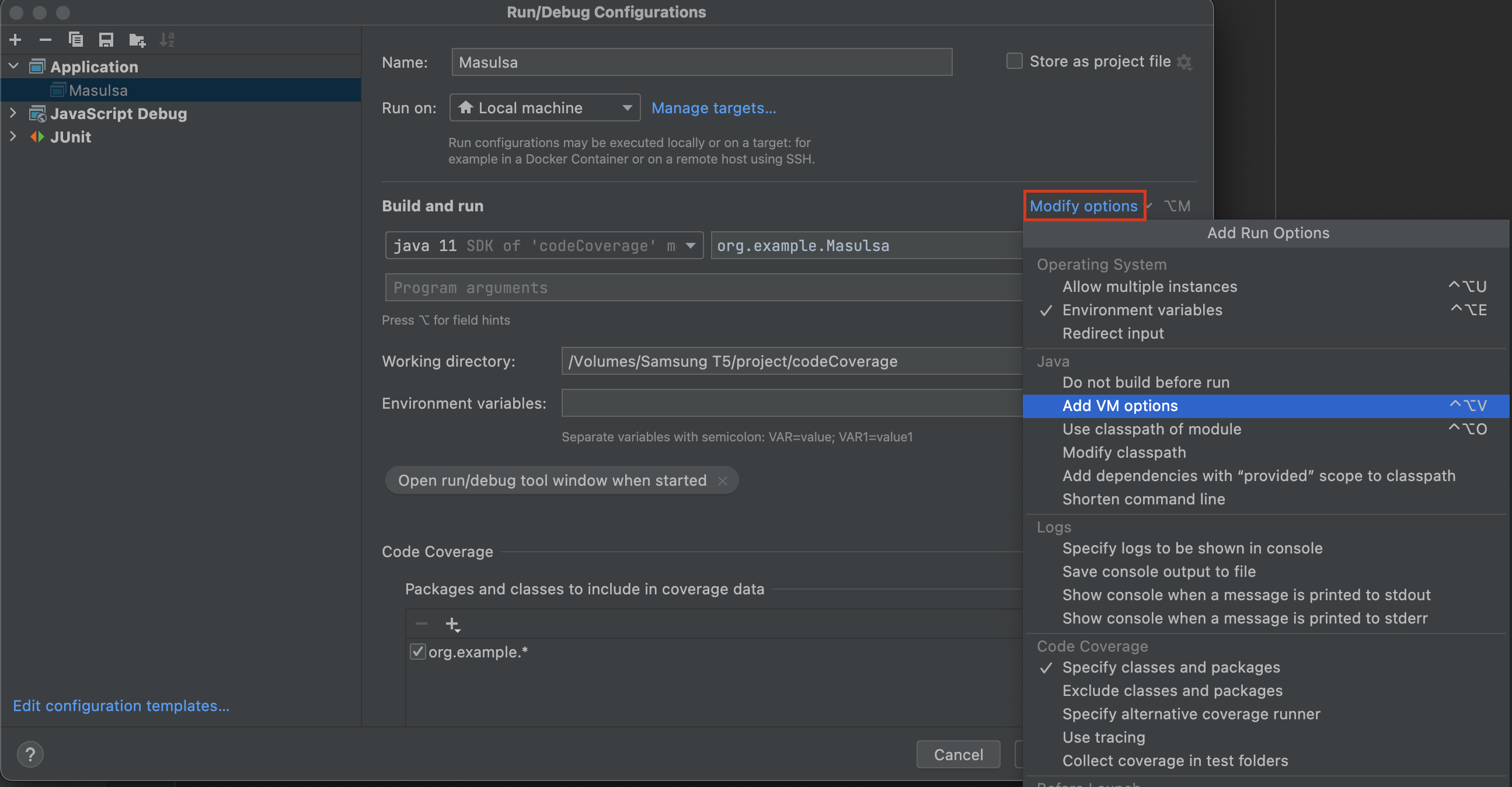1512x787 pixels.
Task: Enable Store as project file checkbox
Action: click(x=1014, y=61)
